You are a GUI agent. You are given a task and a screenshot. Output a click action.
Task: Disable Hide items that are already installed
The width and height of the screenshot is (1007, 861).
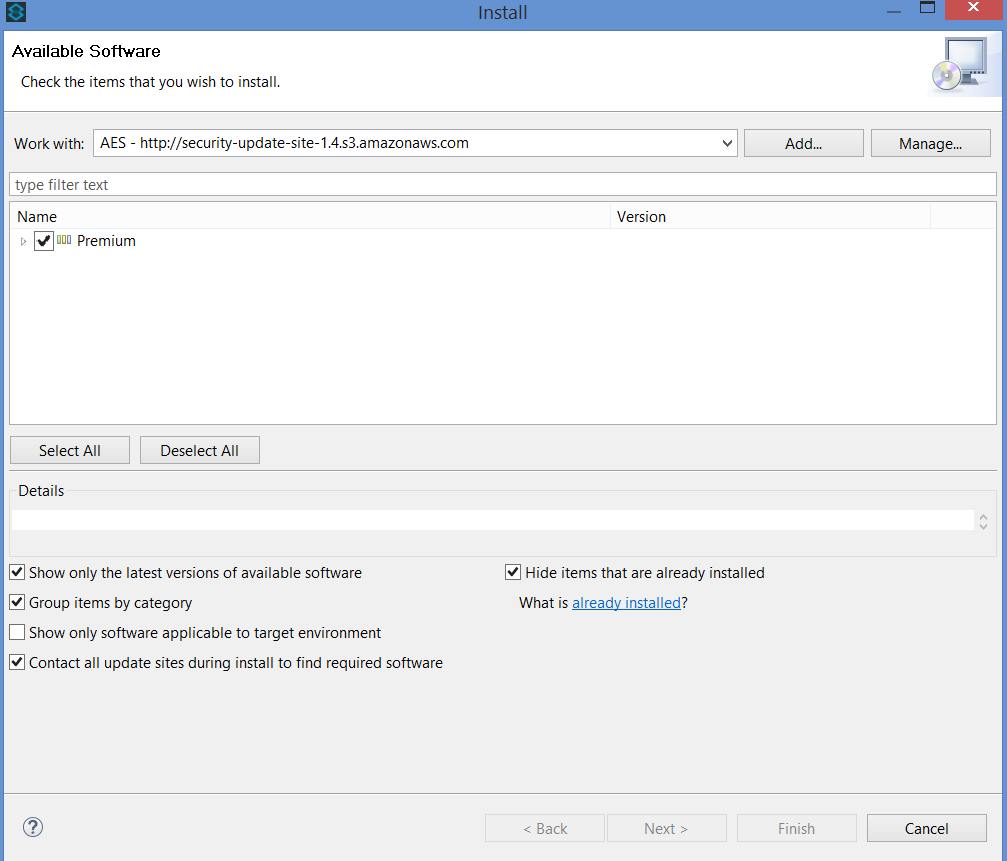tap(513, 573)
